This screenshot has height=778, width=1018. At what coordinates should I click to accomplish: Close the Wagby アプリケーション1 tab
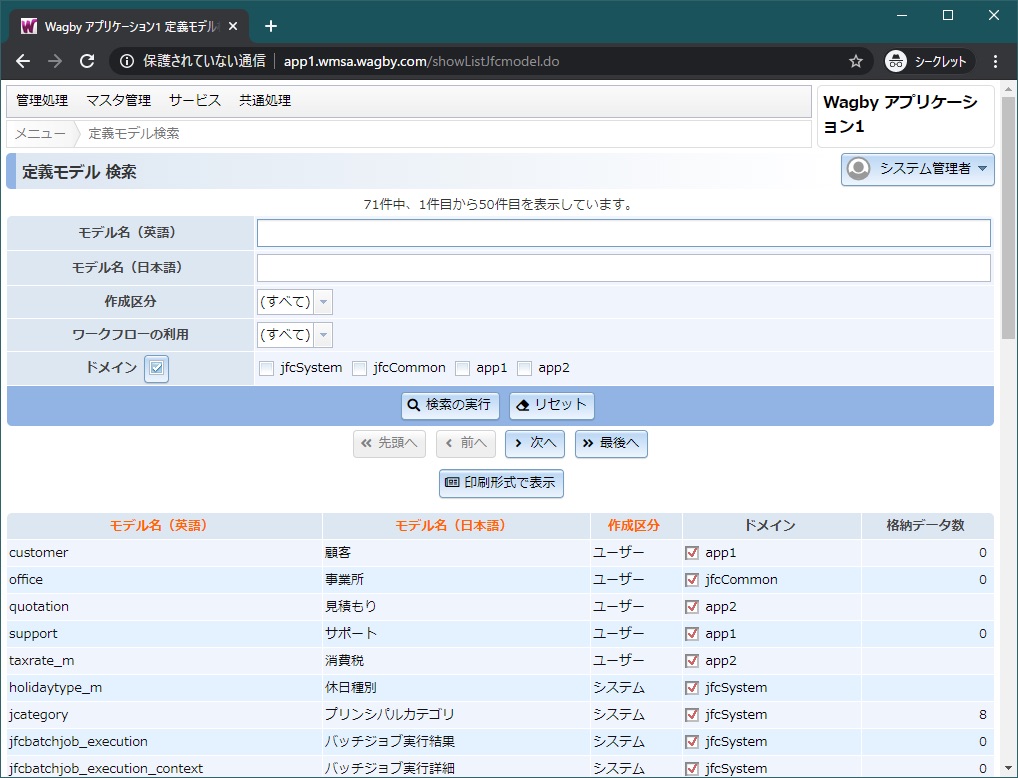pyautogui.click(x=234, y=27)
